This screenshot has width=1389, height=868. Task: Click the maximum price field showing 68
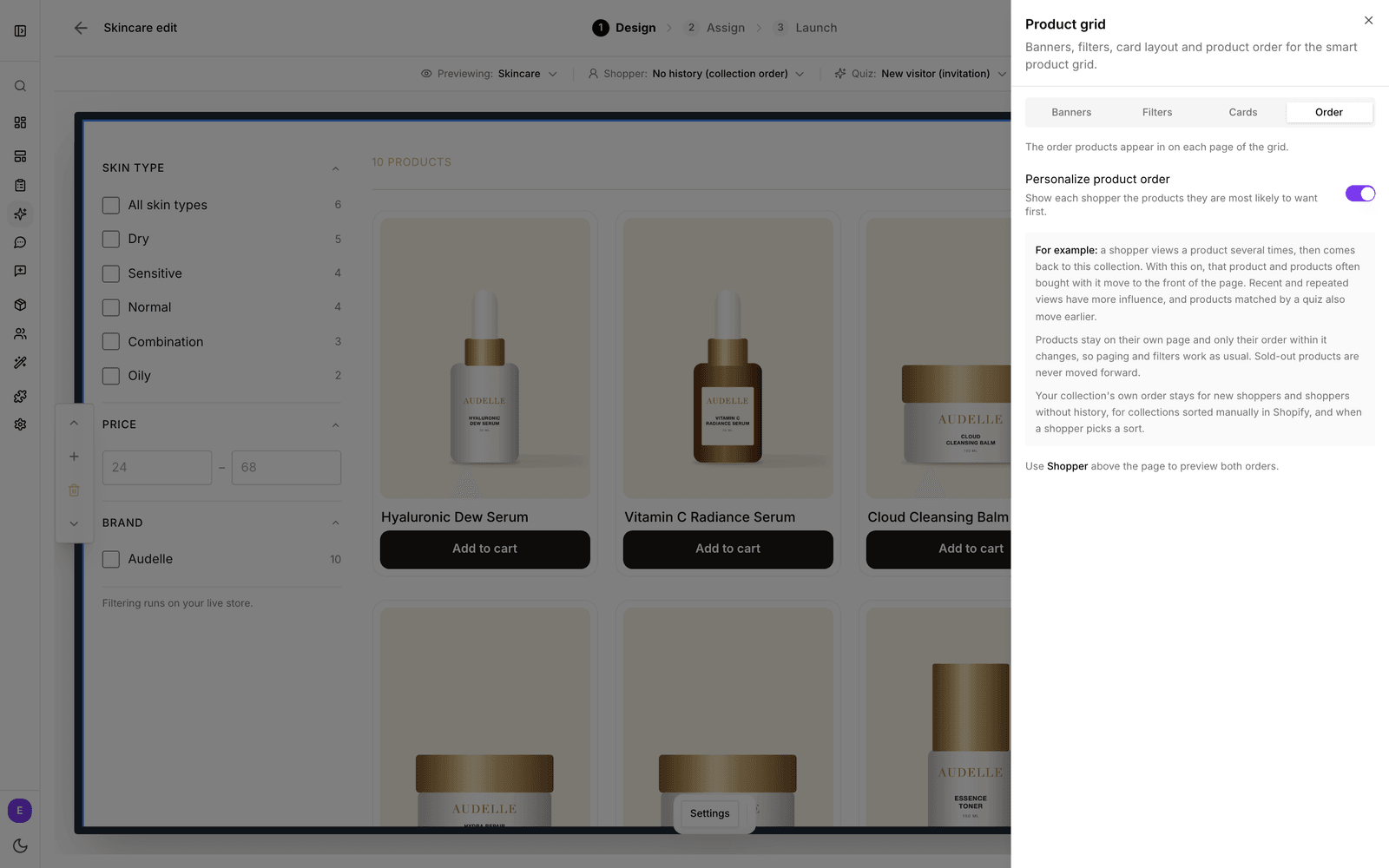pyautogui.click(x=286, y=467)
